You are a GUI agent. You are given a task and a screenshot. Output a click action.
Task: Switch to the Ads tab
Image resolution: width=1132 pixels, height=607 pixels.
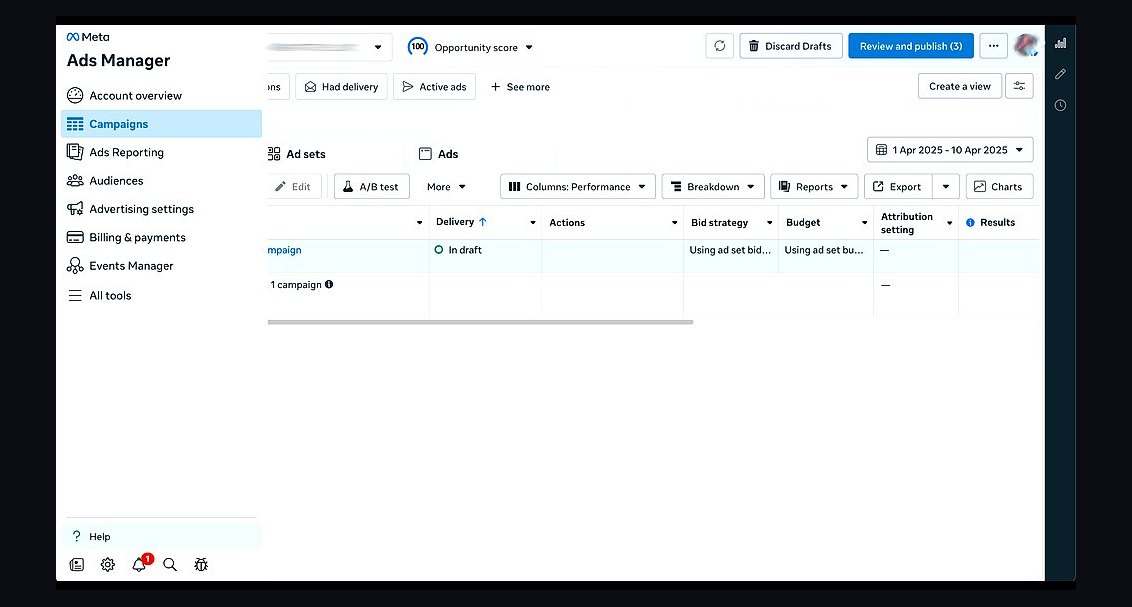pyautogui.click(x=439, y=154)
